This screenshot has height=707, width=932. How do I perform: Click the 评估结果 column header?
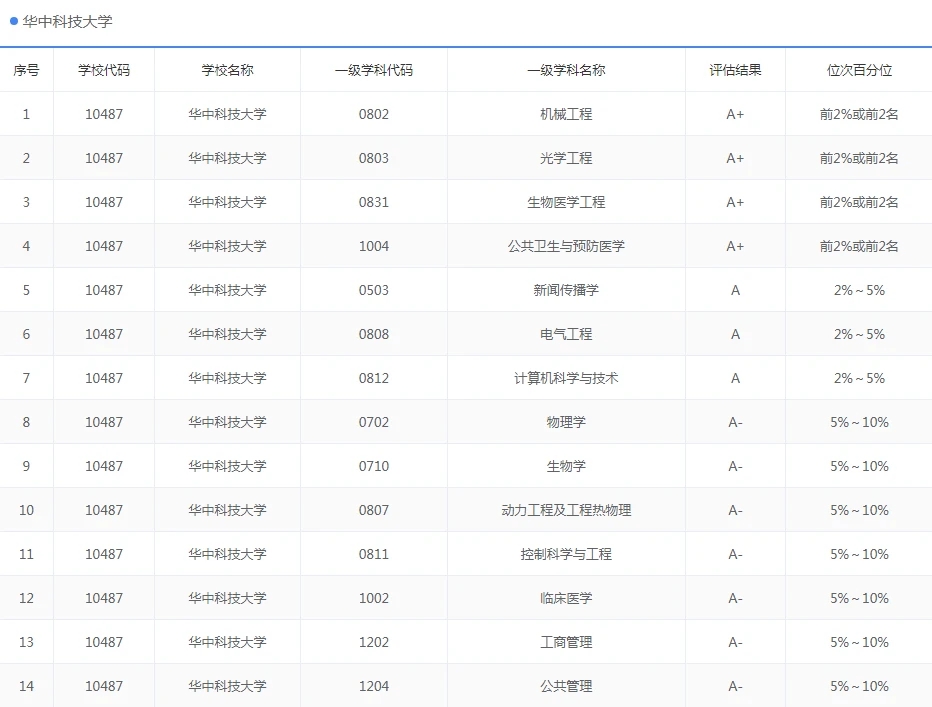735,70
